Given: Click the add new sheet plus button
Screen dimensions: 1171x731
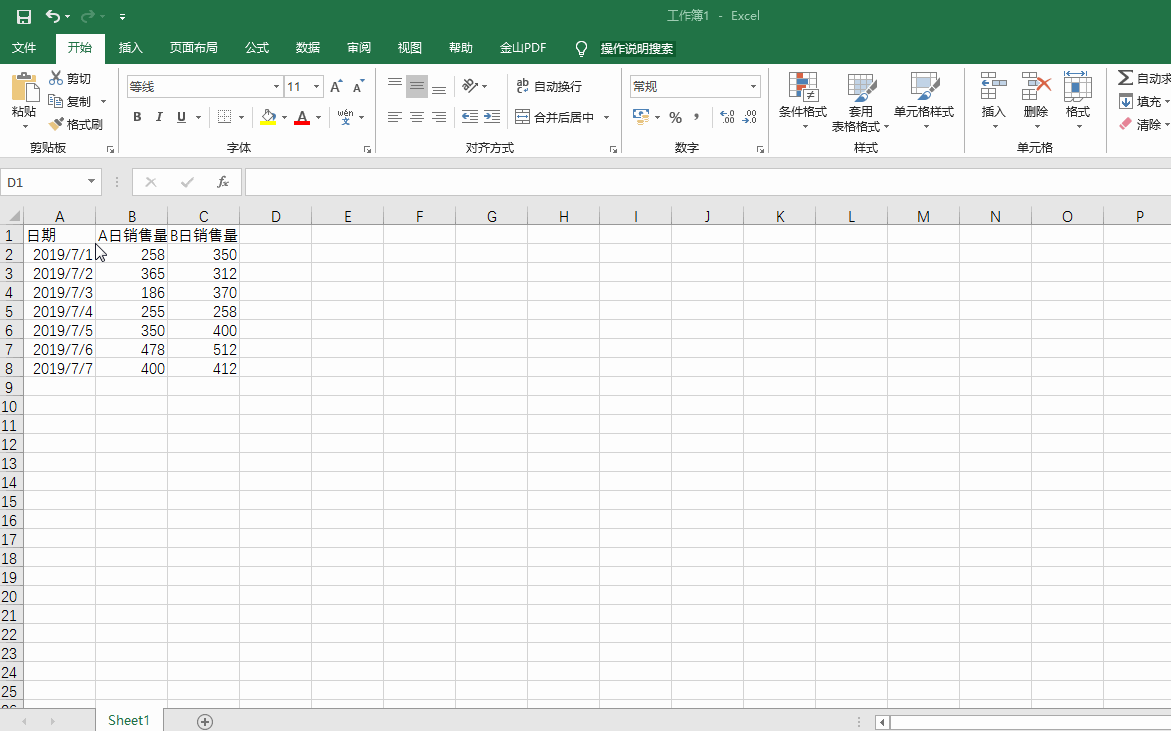Looking at the screenshot, I should click(x=205, y=721).
